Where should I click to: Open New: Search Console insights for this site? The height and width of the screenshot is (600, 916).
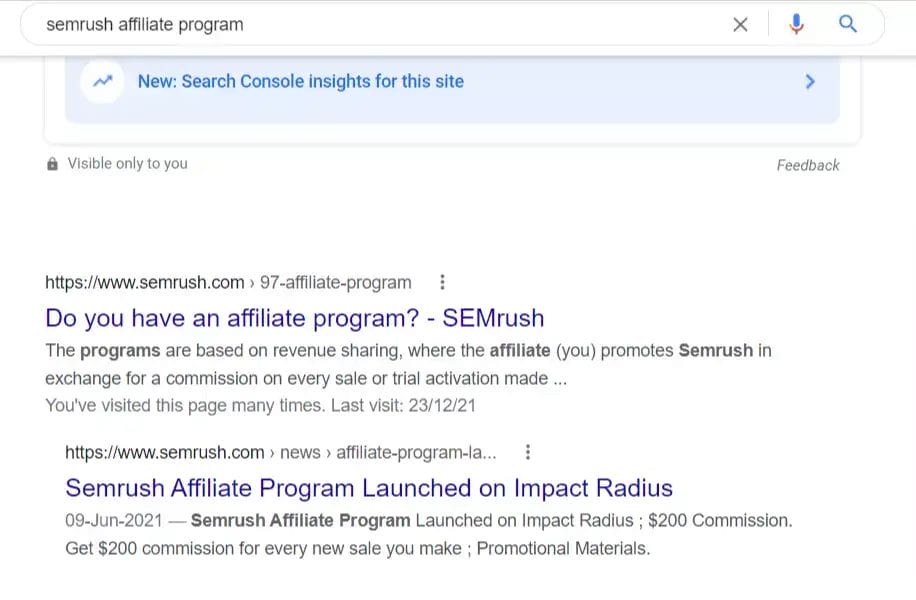301,82
